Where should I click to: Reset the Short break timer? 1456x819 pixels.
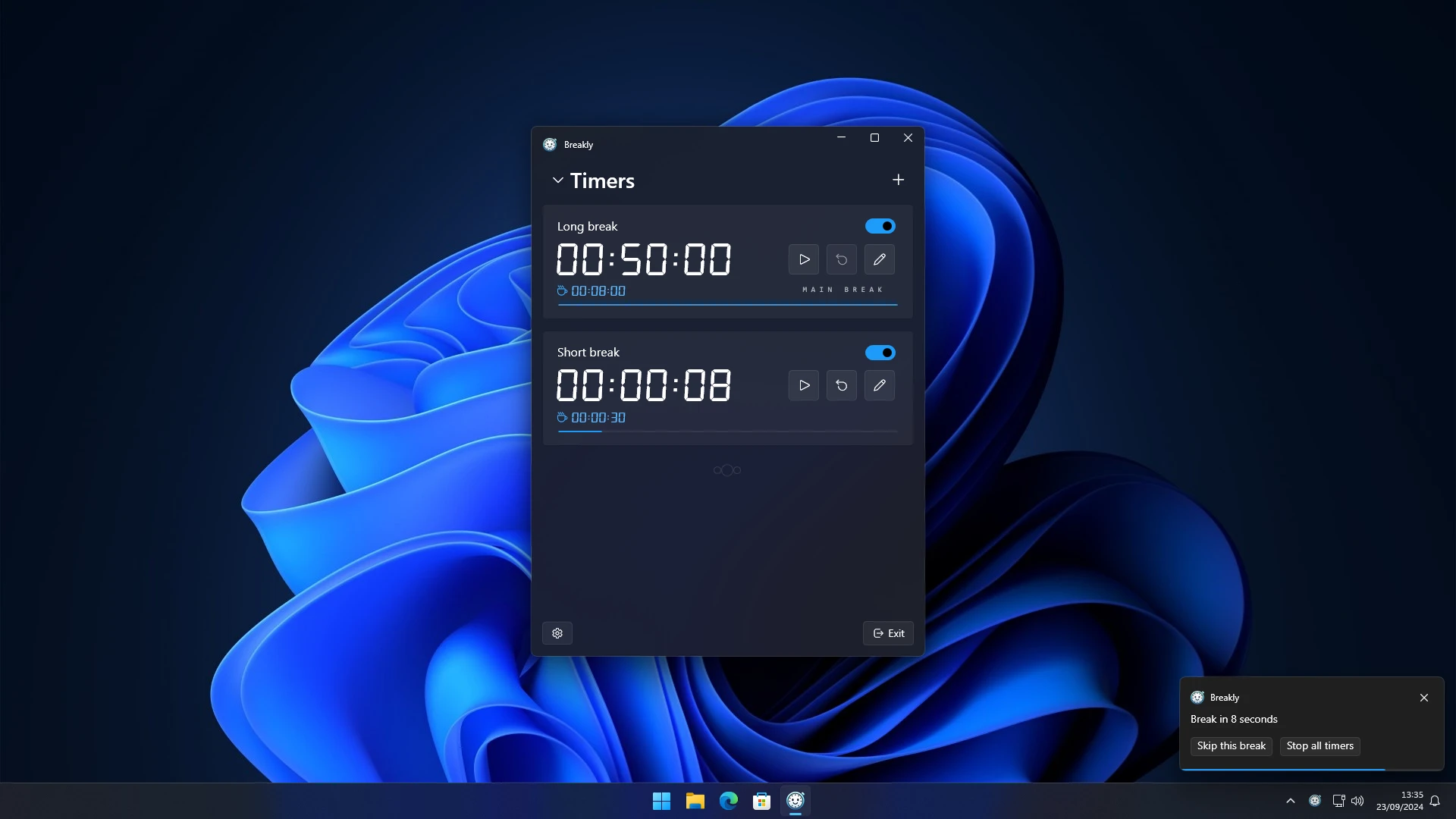point(842,385)
